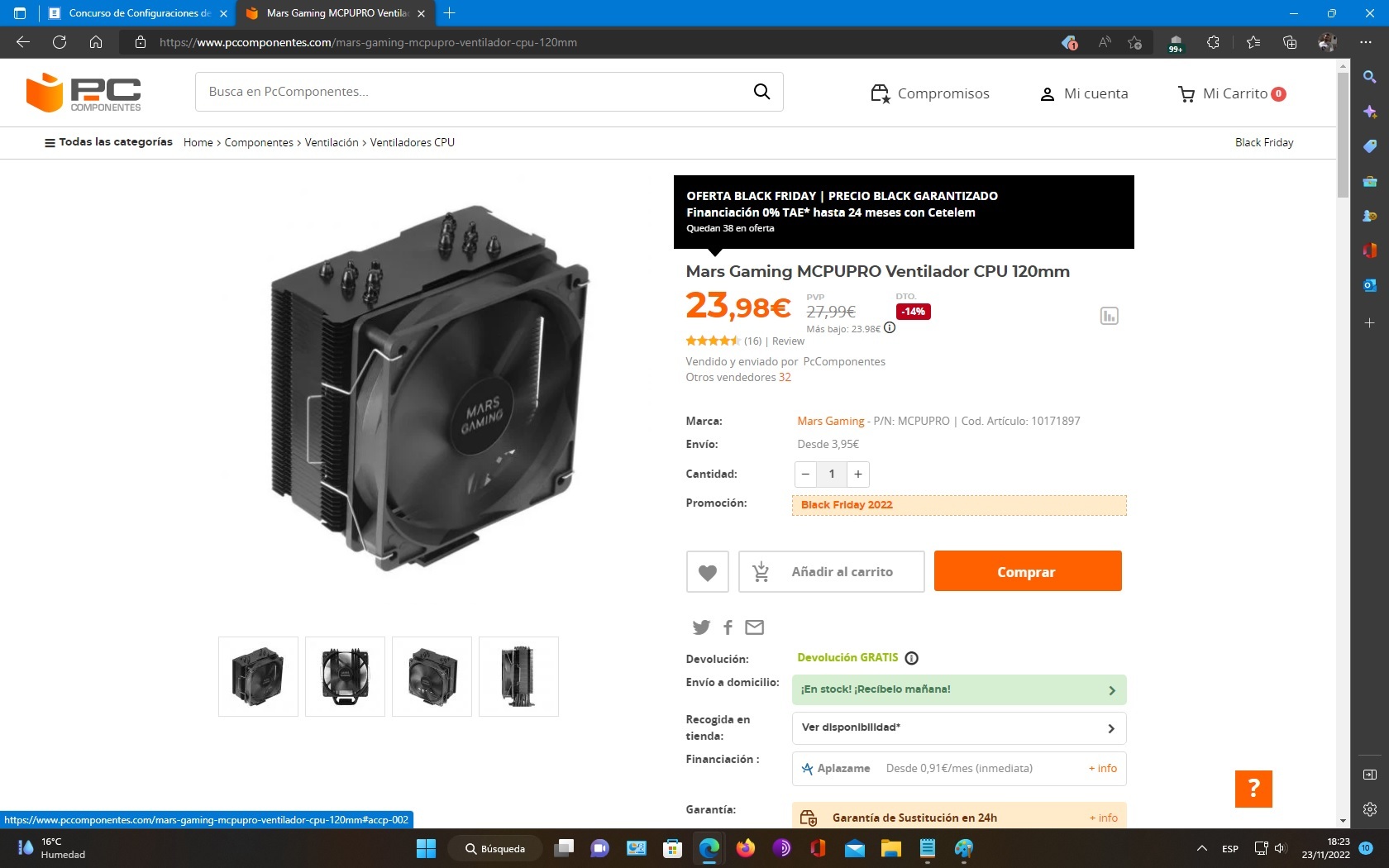Viewport: 1389px width, 868px height.
Task: Open Ventiladores CPU breadcrumb category
Action: 412,142
